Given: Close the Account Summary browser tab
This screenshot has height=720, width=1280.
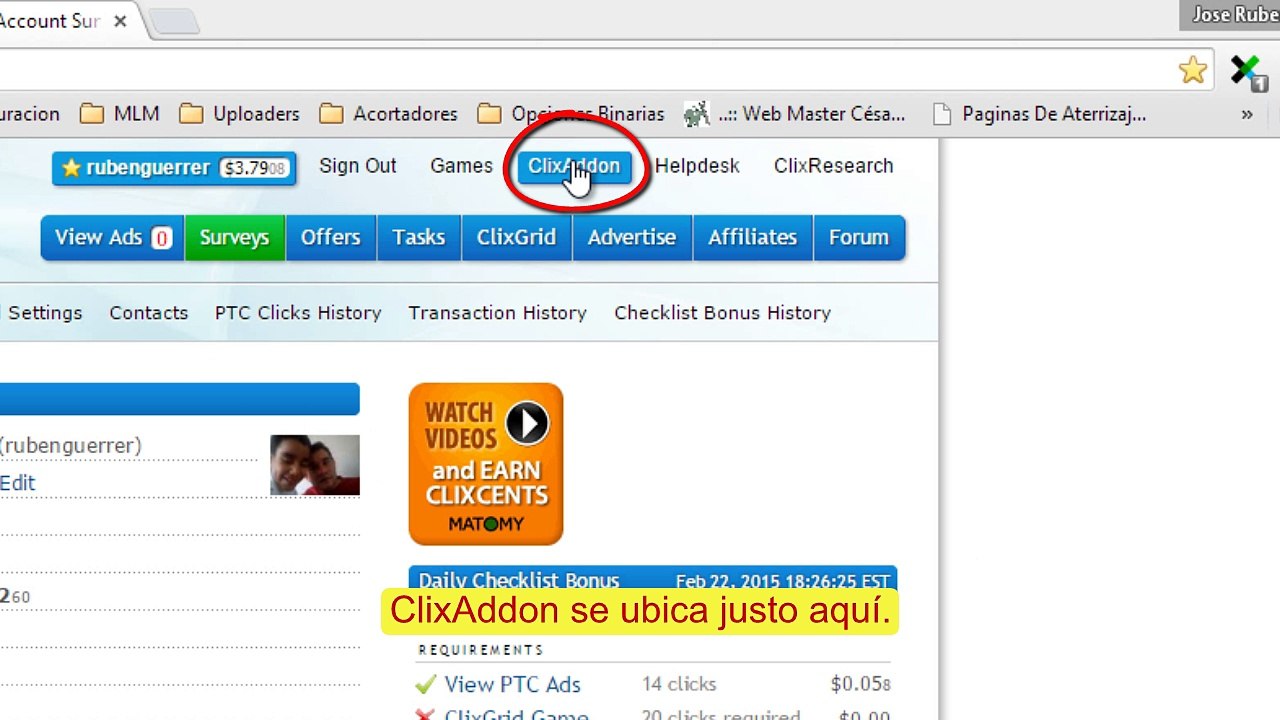Looking at the screenshot, I should pos(120,20).
